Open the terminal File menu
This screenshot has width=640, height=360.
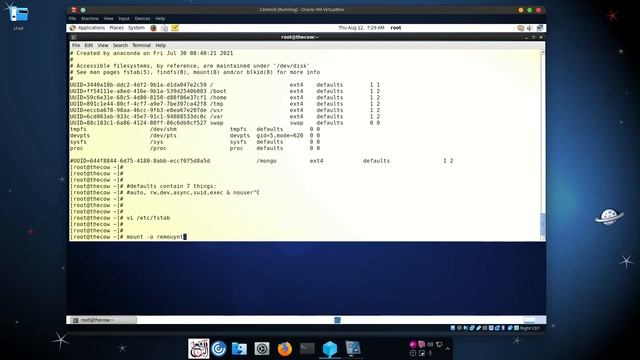tap(76, 45)
